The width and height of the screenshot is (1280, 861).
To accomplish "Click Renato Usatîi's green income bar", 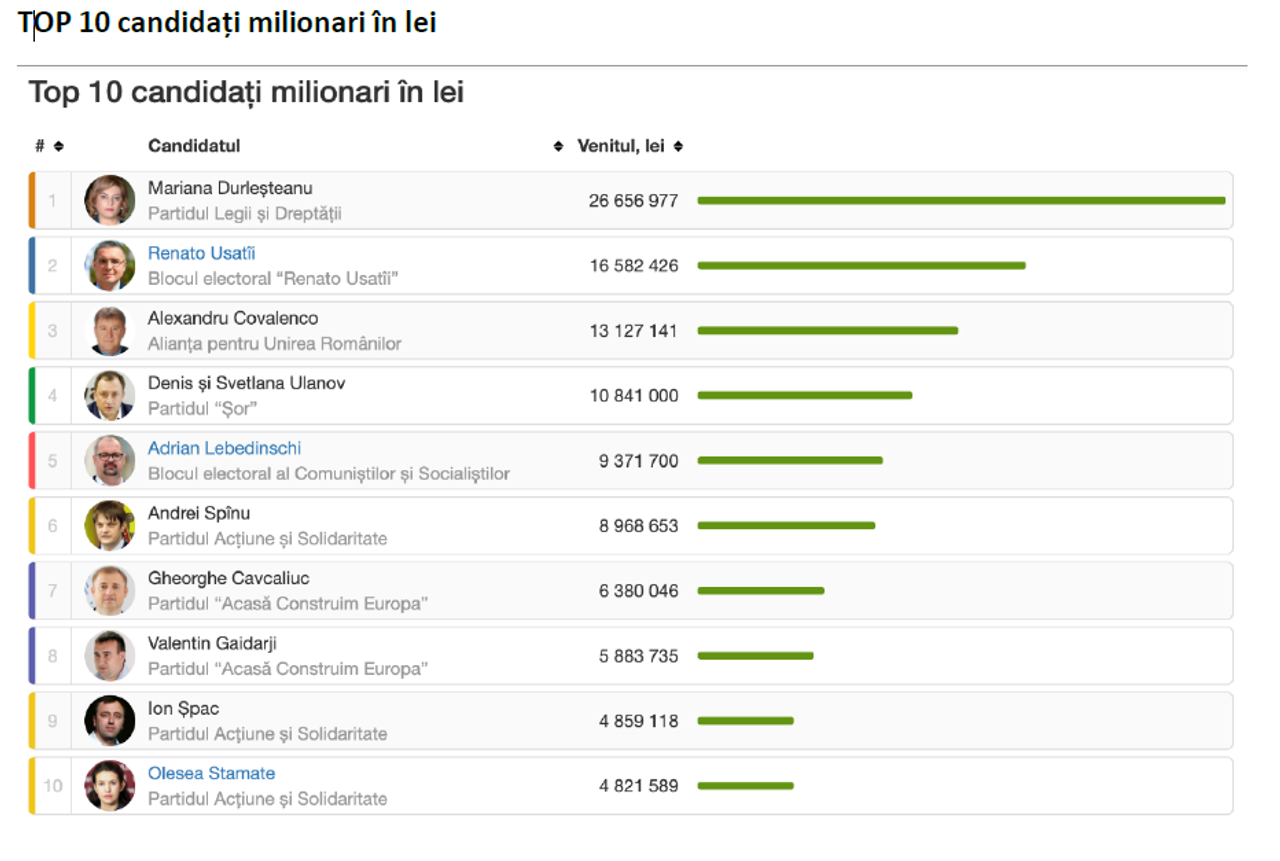I will coord(861,266).
